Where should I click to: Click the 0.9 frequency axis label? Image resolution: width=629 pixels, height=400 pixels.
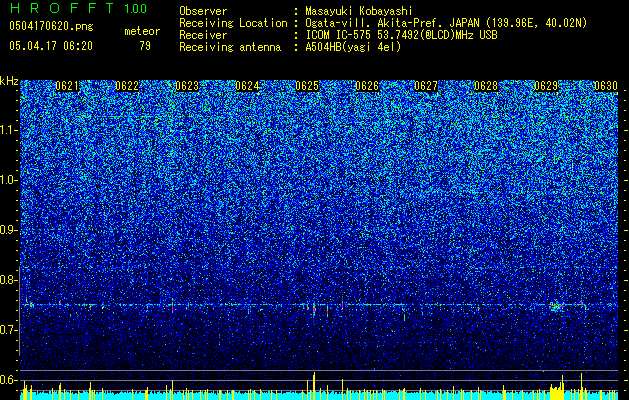click(x=8, y=230)
